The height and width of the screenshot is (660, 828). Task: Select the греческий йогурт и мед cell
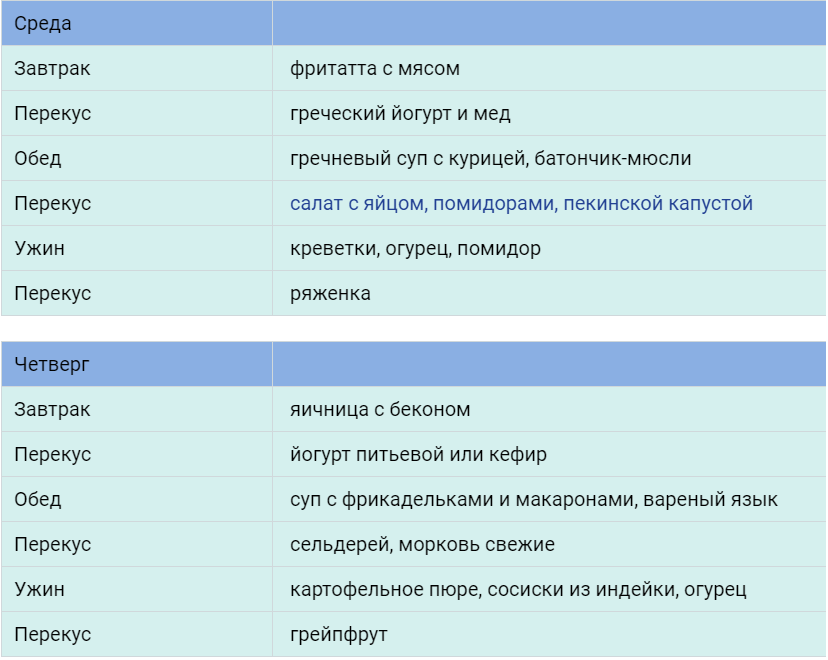[x=549, y=113]
